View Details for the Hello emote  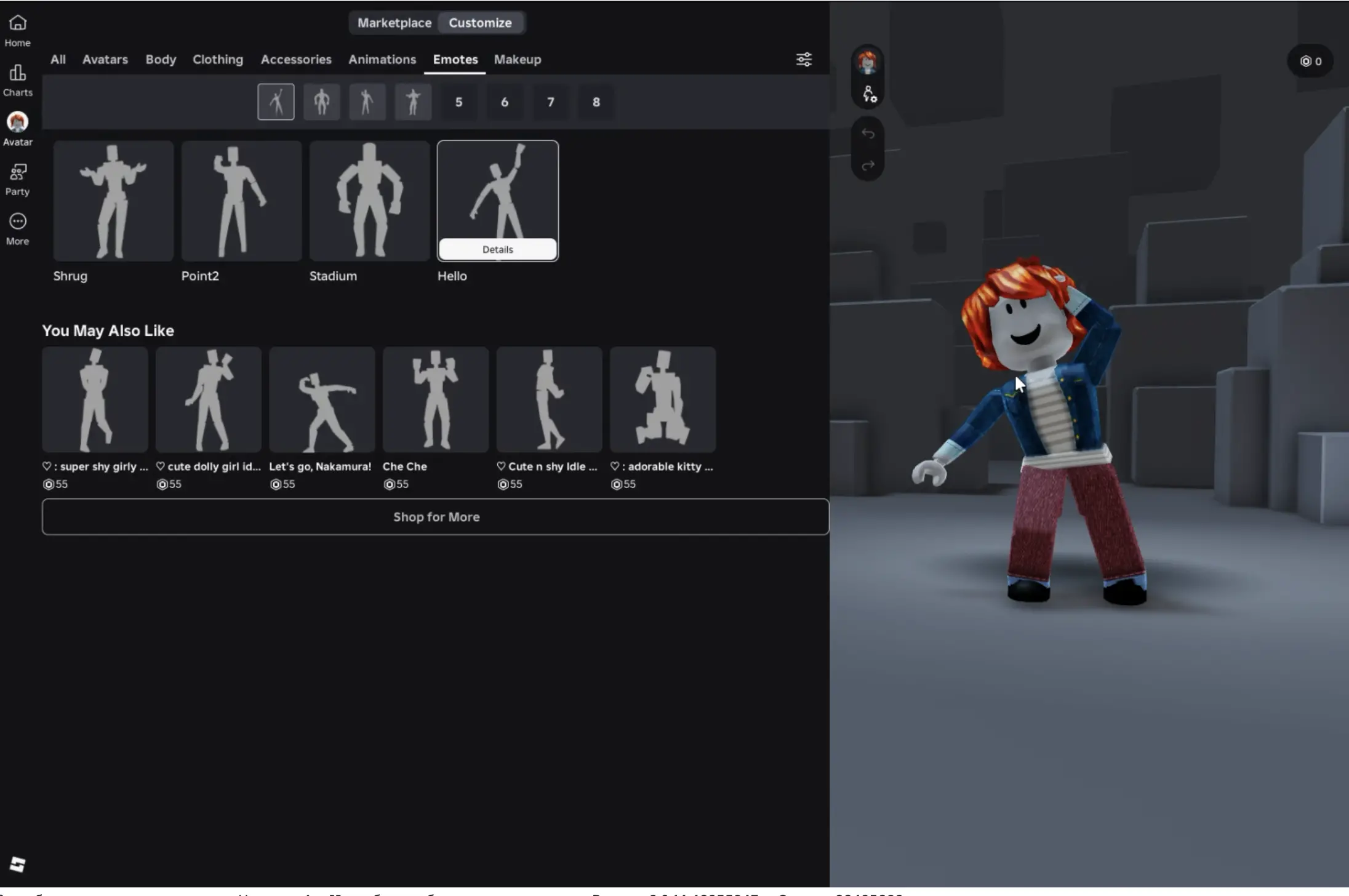pos(497,249)
